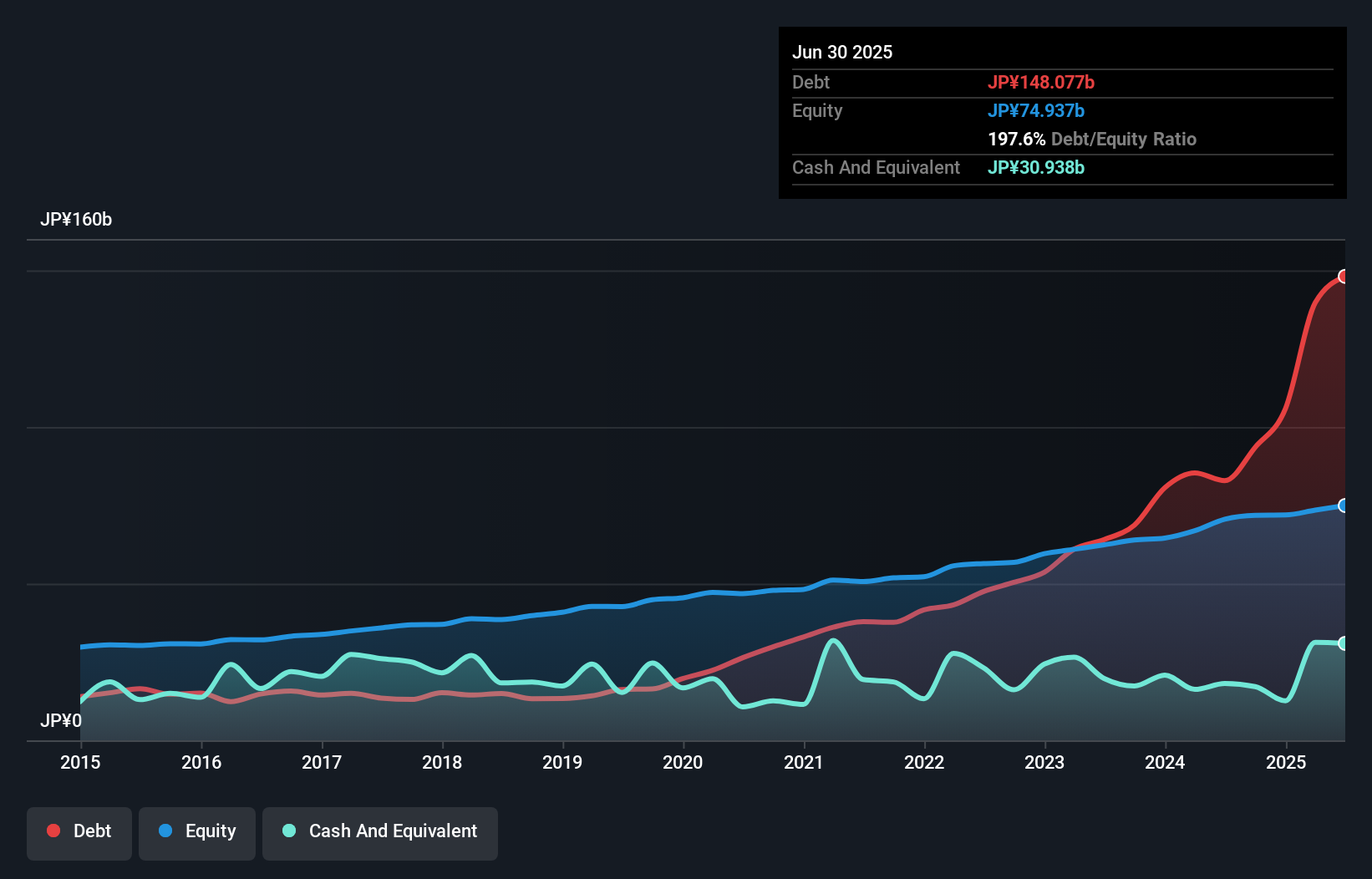Click the JP¥74.937b Equity value
Image resolution: width=1372 pixels, height=879 pixels.
coord(1037,110)
